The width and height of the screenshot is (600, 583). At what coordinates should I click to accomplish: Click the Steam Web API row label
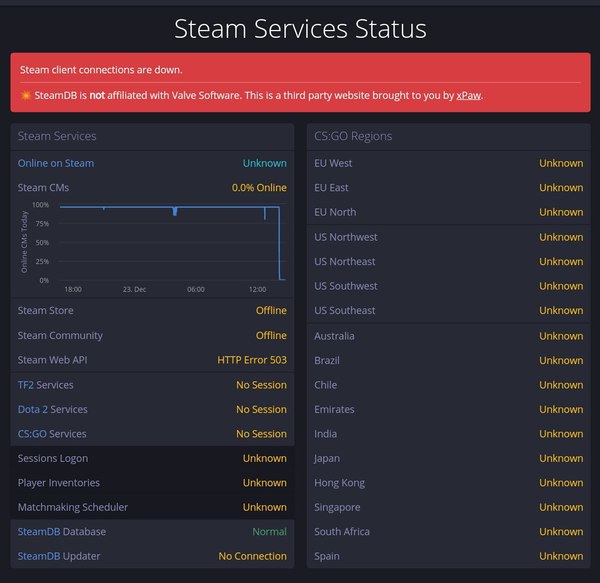(x=52, y=360)
